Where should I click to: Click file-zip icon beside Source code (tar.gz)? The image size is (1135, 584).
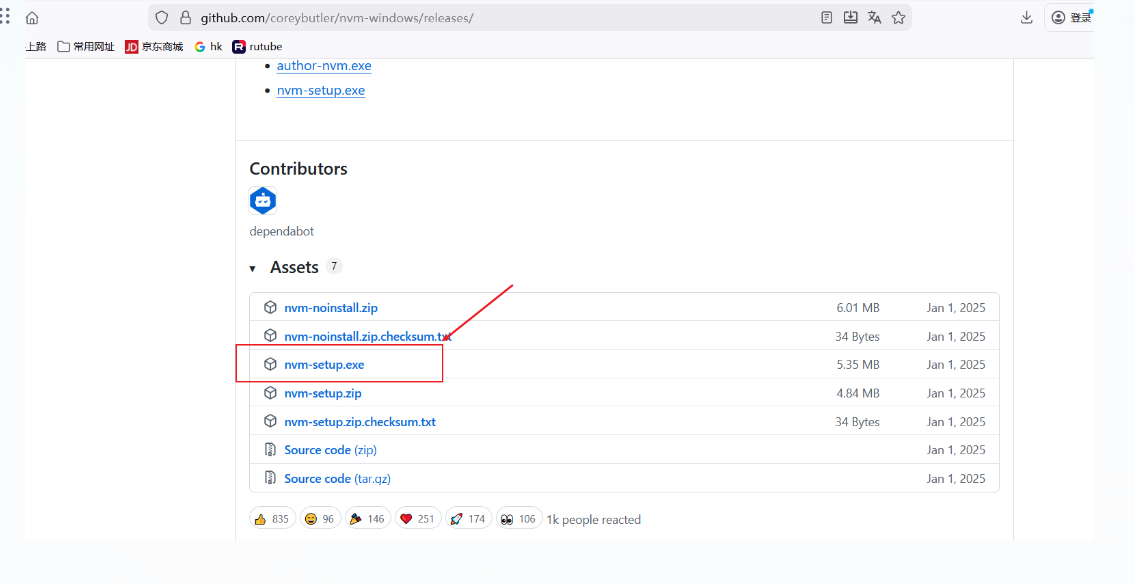(270, 478)
